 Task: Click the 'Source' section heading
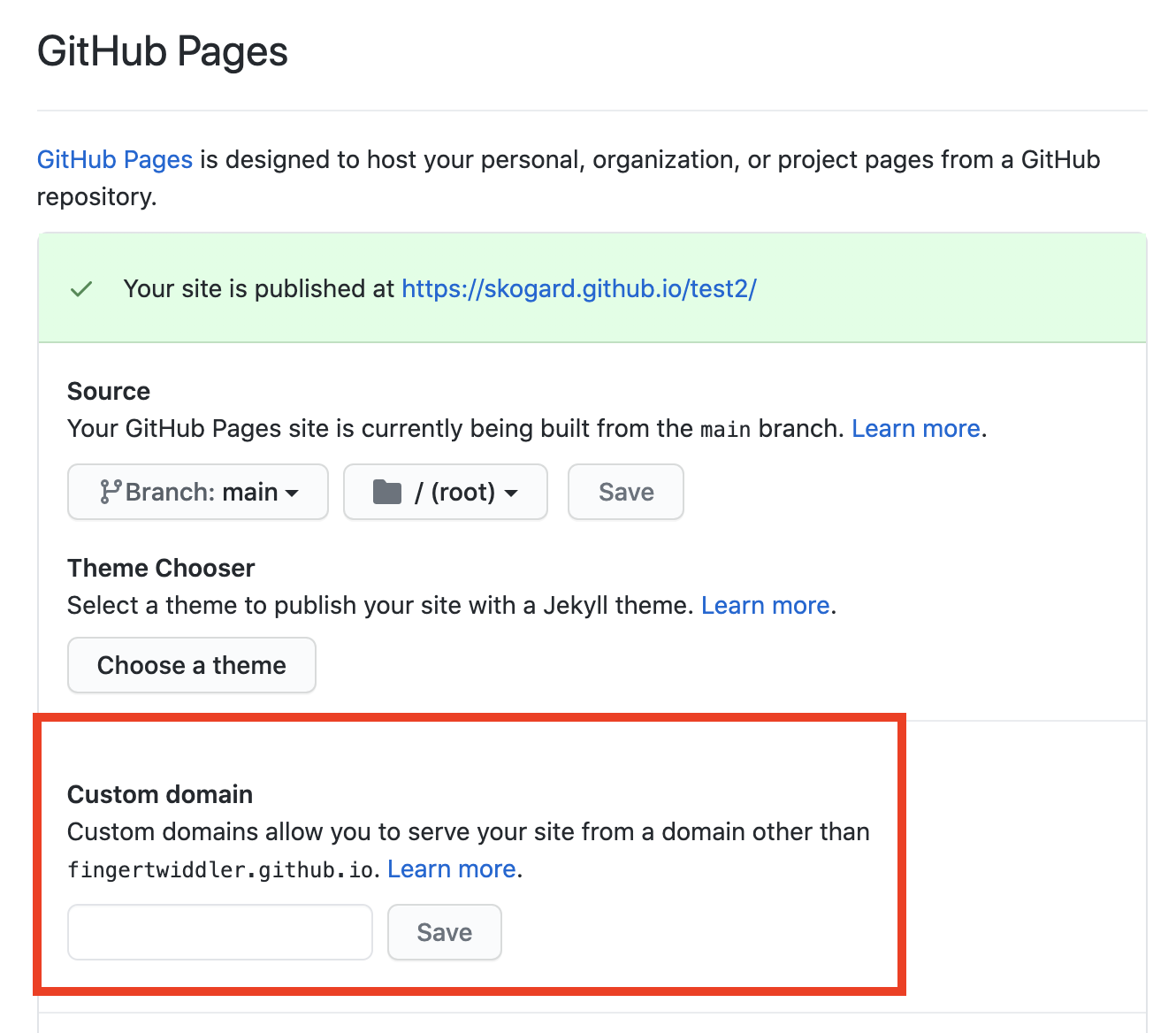click(x=109, y=392)
